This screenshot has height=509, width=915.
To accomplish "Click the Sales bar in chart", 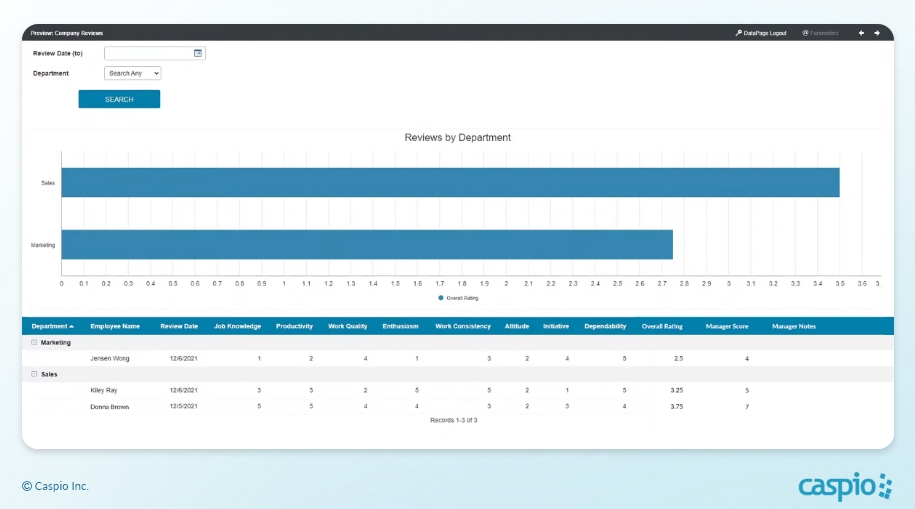I will [450, 183].
